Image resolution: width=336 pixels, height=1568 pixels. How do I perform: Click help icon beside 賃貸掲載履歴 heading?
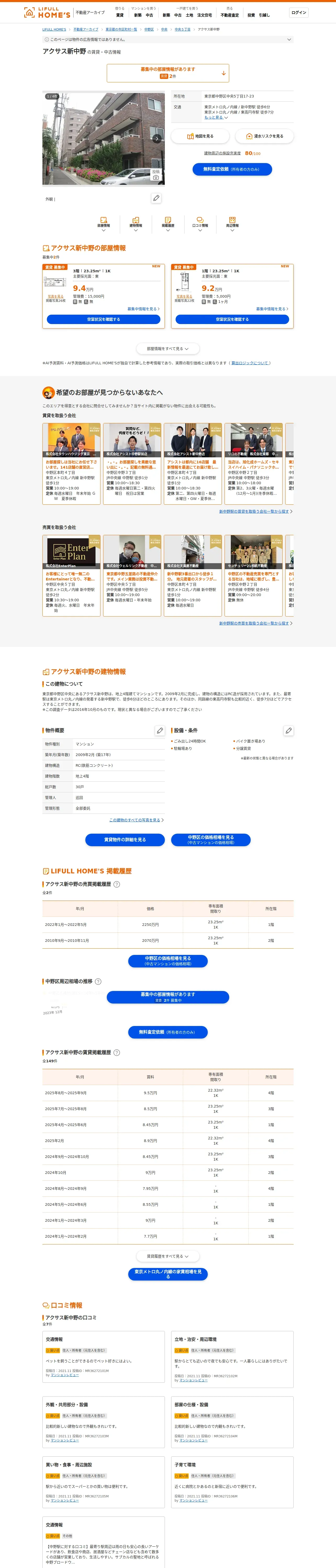(x=116, y=1052)
